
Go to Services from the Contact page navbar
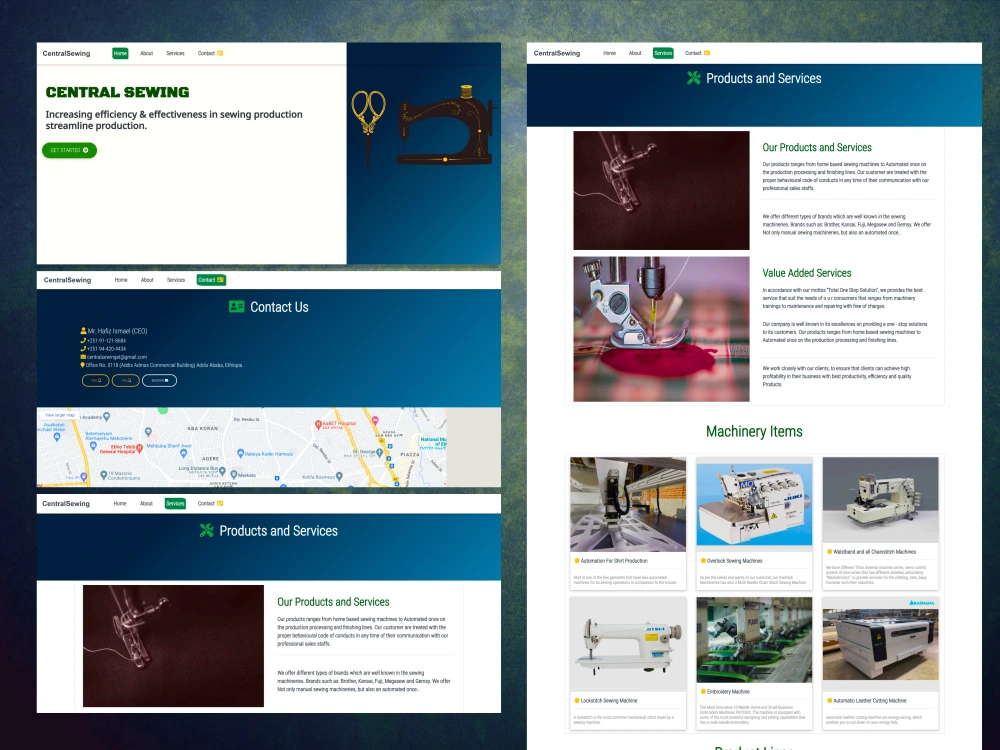coord(176,280)
